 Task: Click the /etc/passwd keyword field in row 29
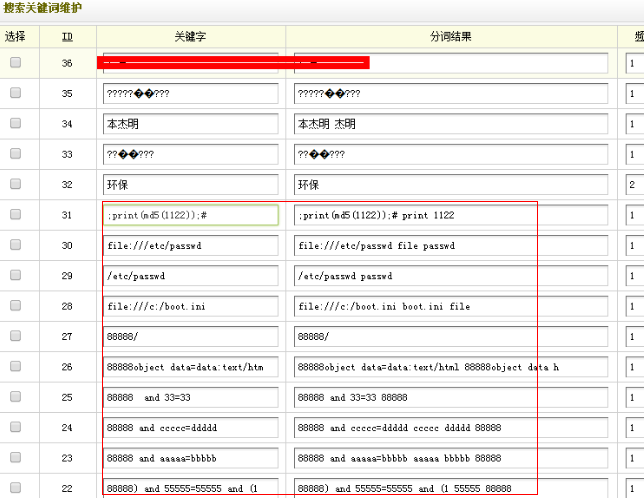pyautogui.click(x=190, y=276)
